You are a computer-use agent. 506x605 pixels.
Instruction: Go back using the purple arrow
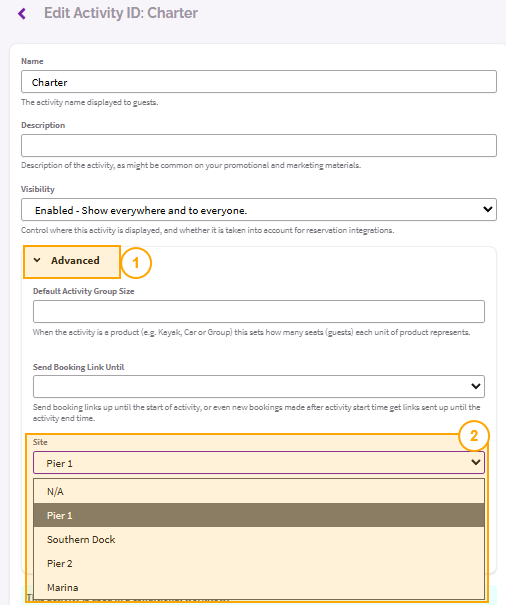pos(22,14)
